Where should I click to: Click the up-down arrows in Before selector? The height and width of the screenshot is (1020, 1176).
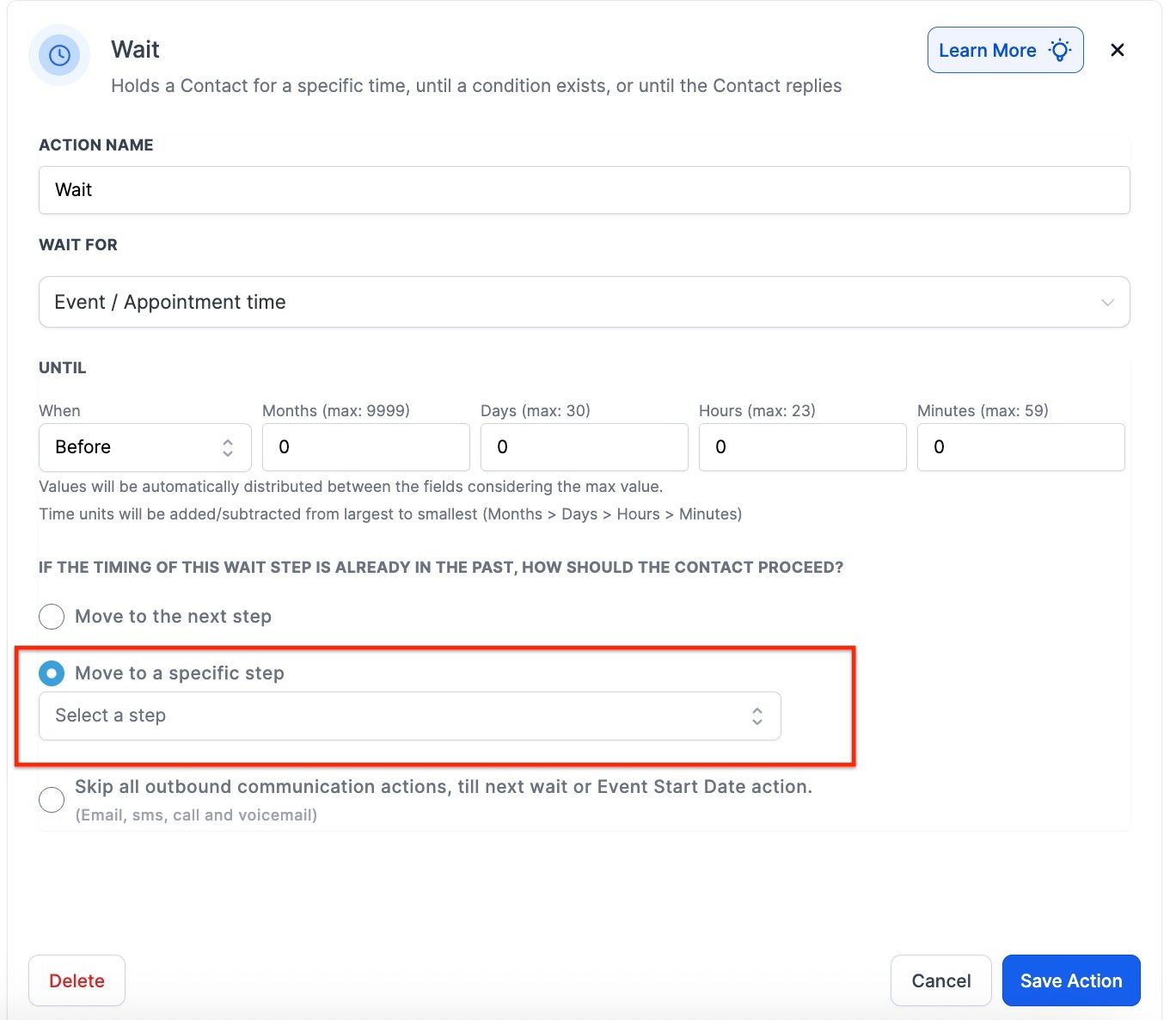228,447
